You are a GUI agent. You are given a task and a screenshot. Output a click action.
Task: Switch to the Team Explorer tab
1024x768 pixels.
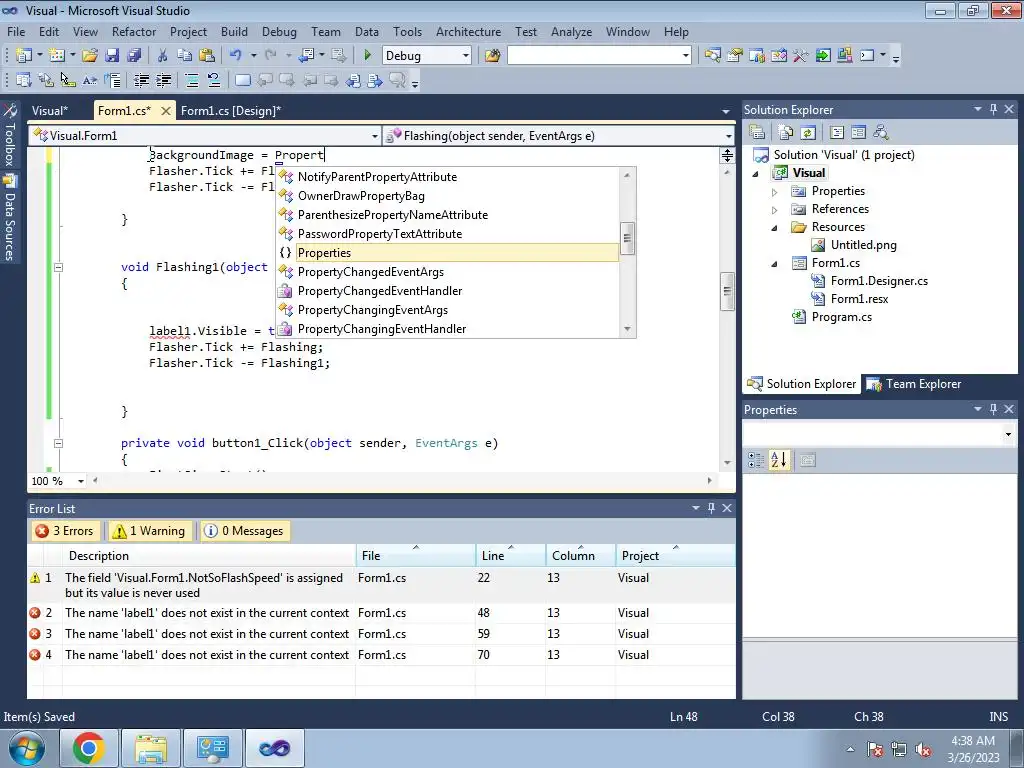point(915,384)
